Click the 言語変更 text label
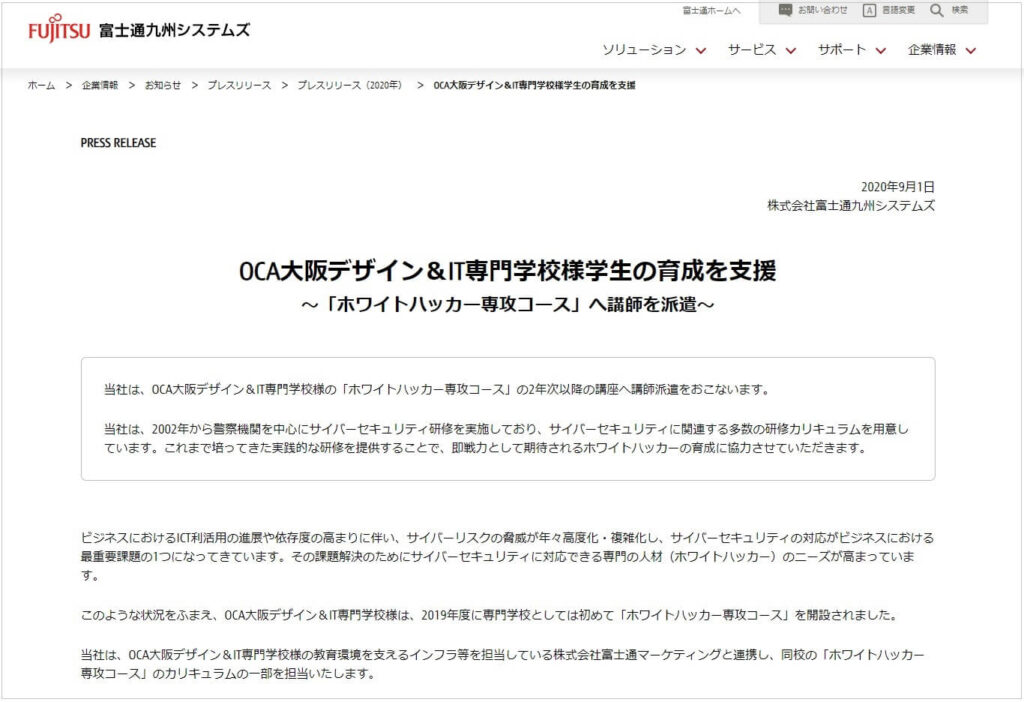 (898, 10)
